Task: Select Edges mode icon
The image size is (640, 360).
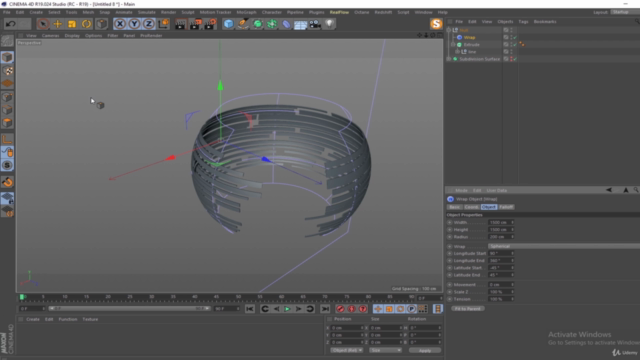Action: pos(7,110)
